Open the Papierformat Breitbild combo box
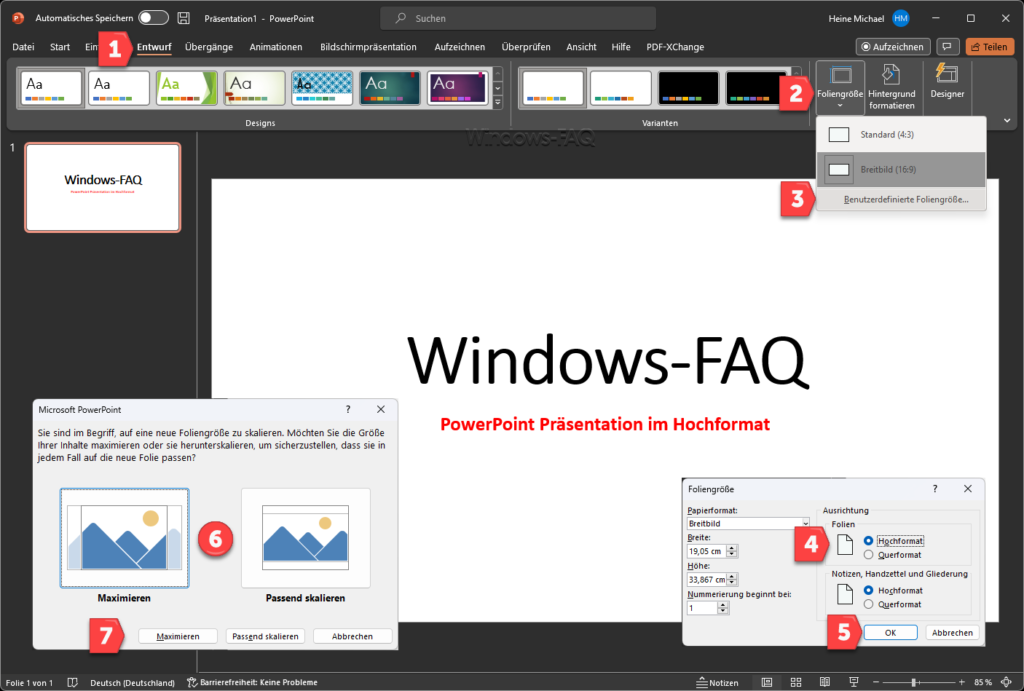 (748, 523)
